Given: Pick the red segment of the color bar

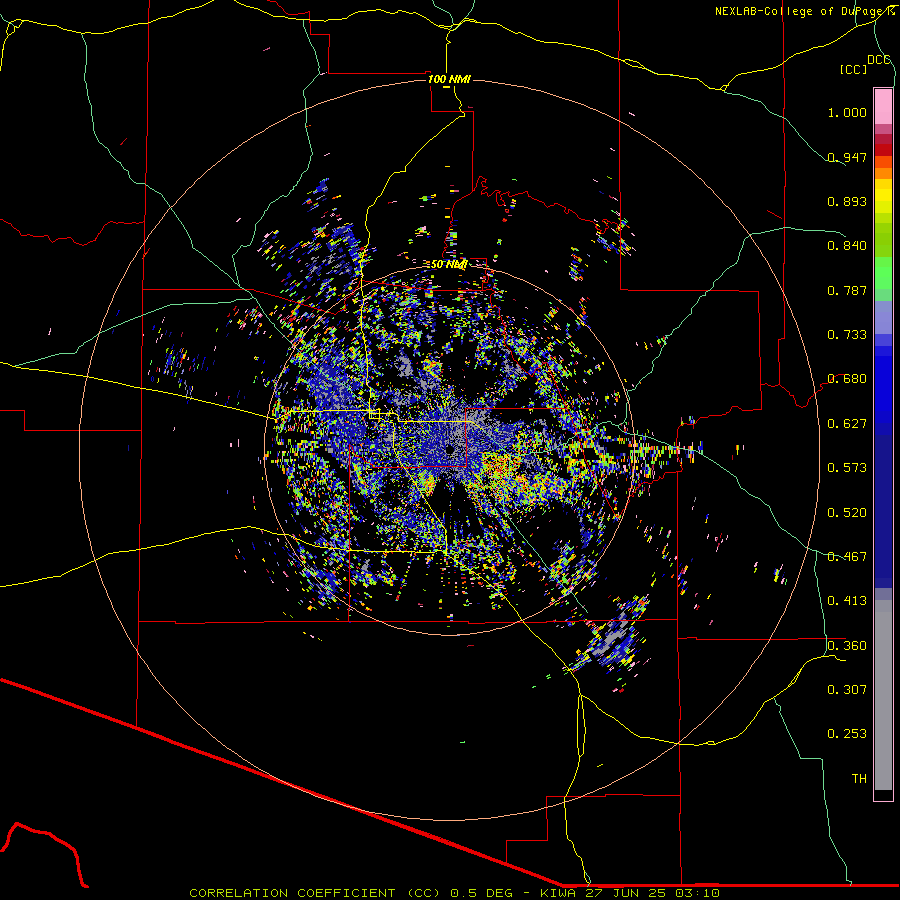Looking at the screenshot, I should tap(883, 150).
